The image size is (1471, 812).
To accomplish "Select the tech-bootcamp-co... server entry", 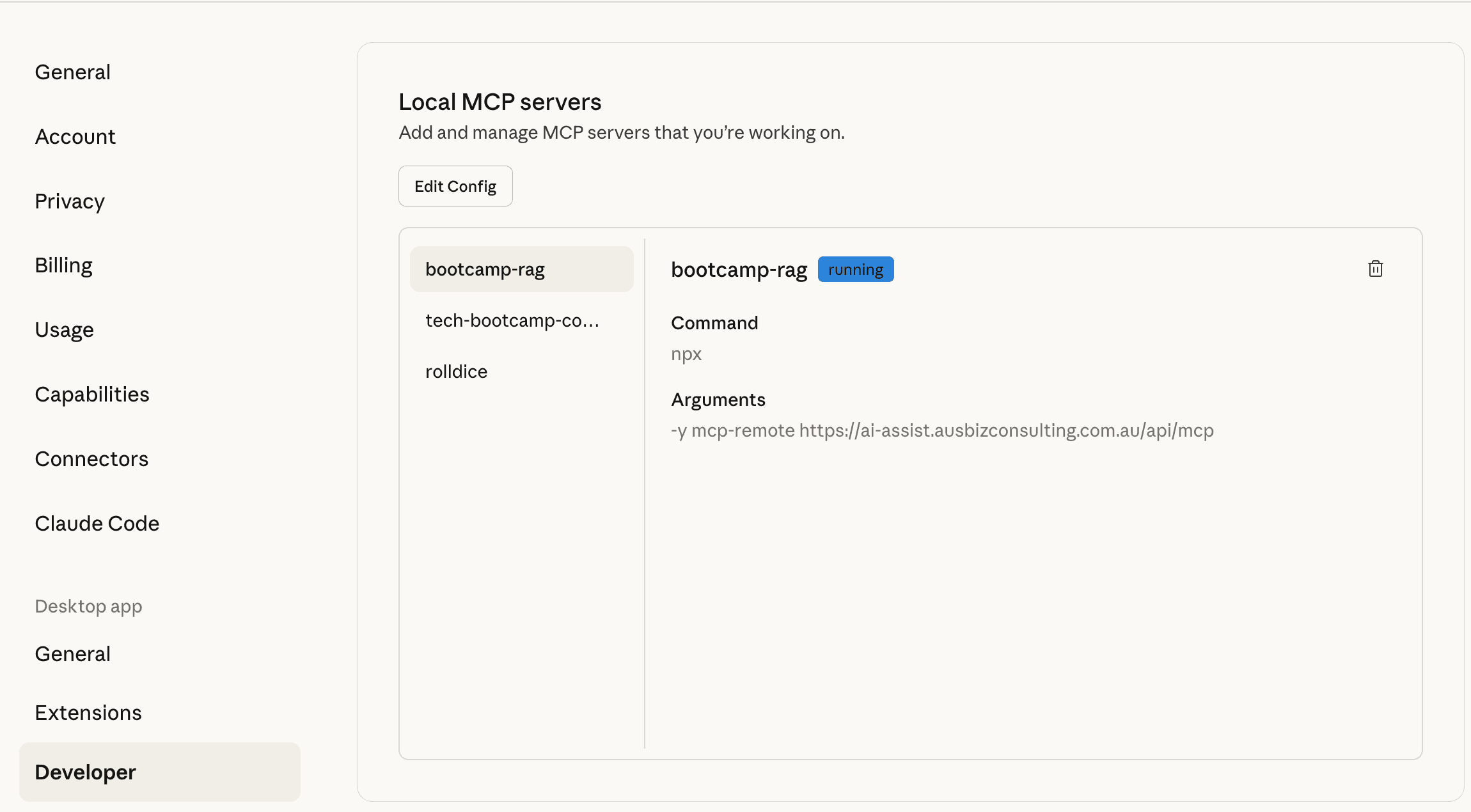I will (x=512, y=320).
